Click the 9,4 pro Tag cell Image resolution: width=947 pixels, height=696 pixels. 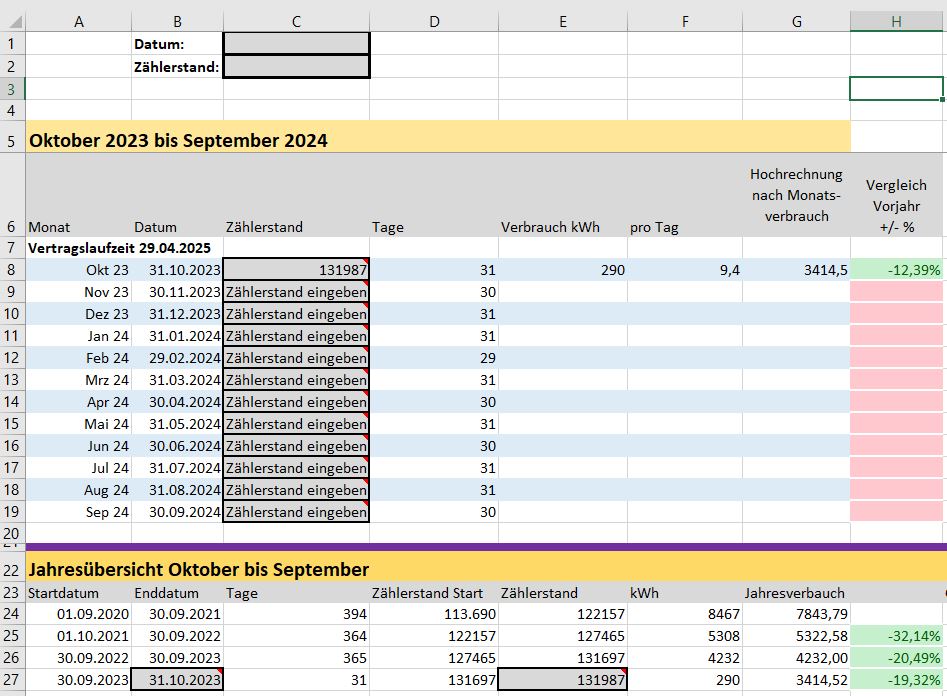[685, 269]
